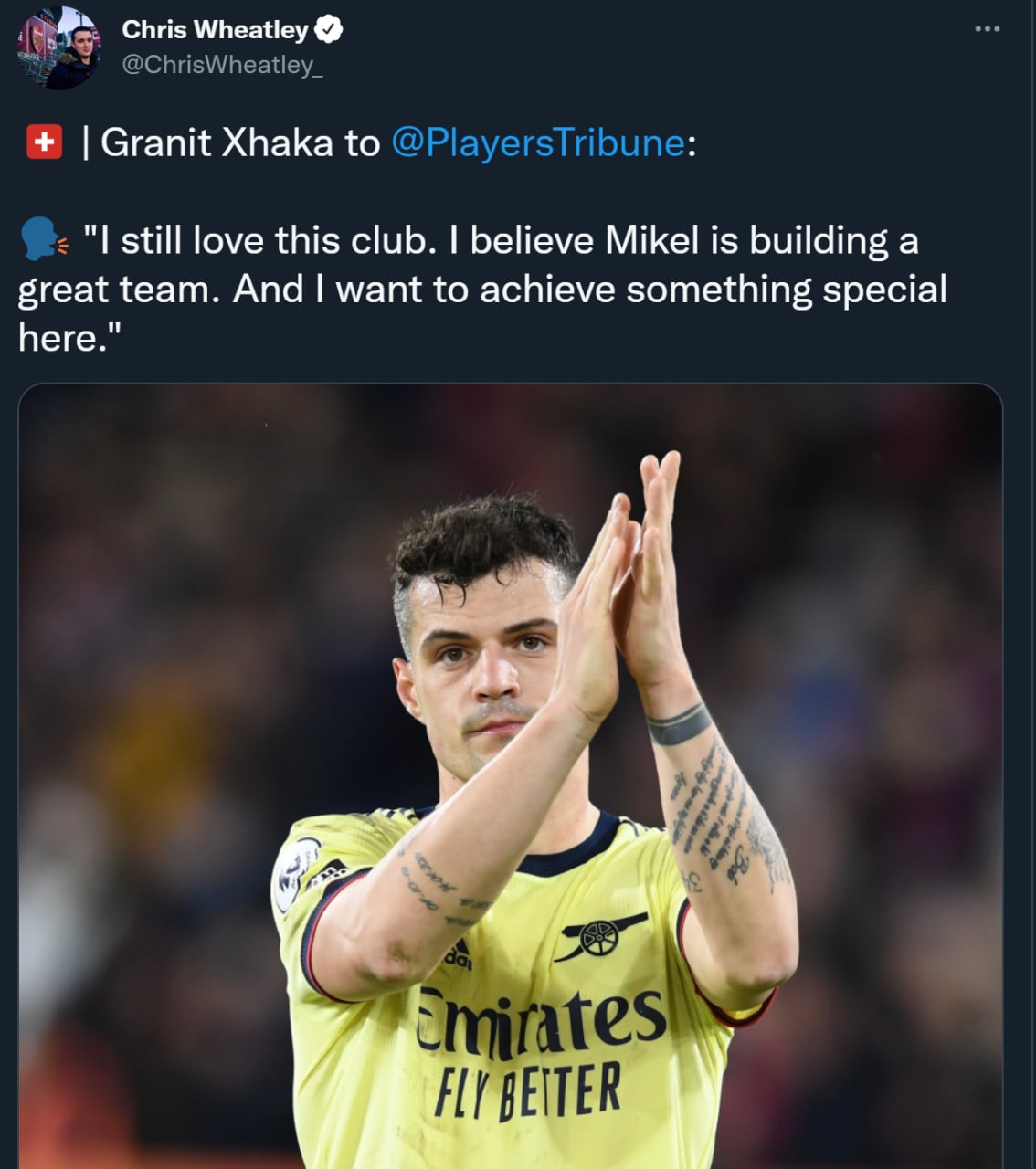Open the tweet's three-dot more menu

(987, 29)
